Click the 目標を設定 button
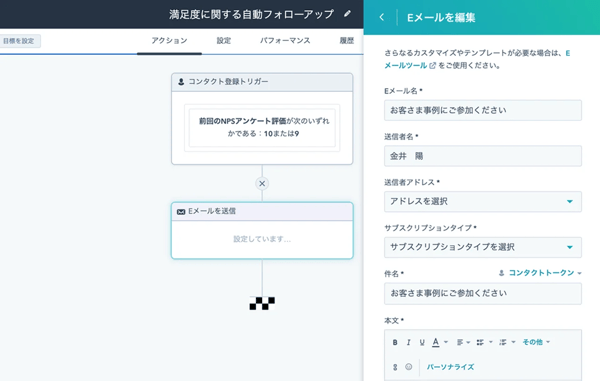The width and height of the screenshot is (600, 381). pos(19,41)
